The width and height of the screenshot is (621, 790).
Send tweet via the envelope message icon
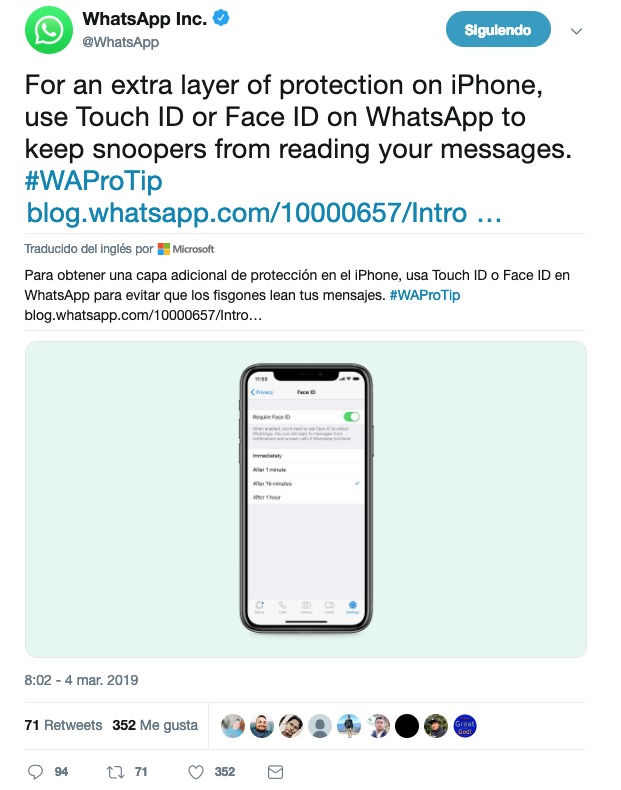(275, 771)
